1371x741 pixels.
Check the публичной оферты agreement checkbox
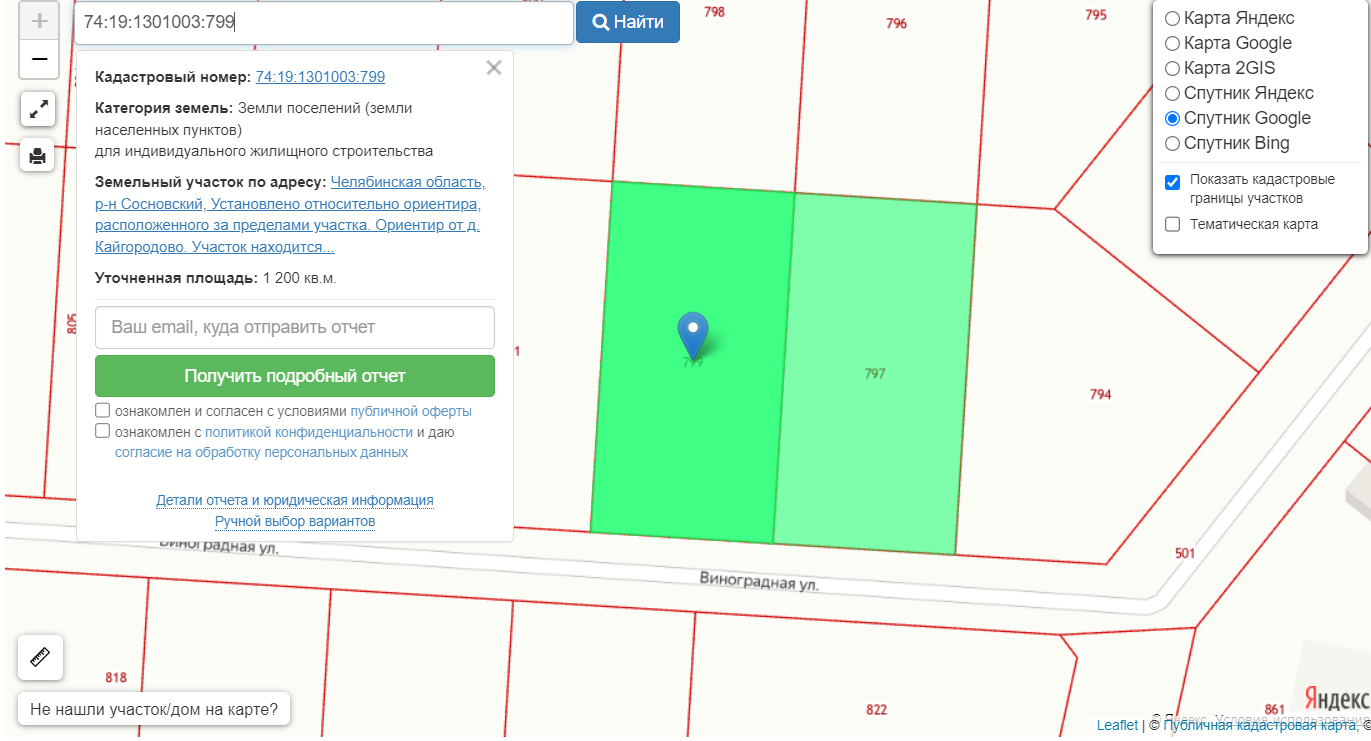pos(102,410)
